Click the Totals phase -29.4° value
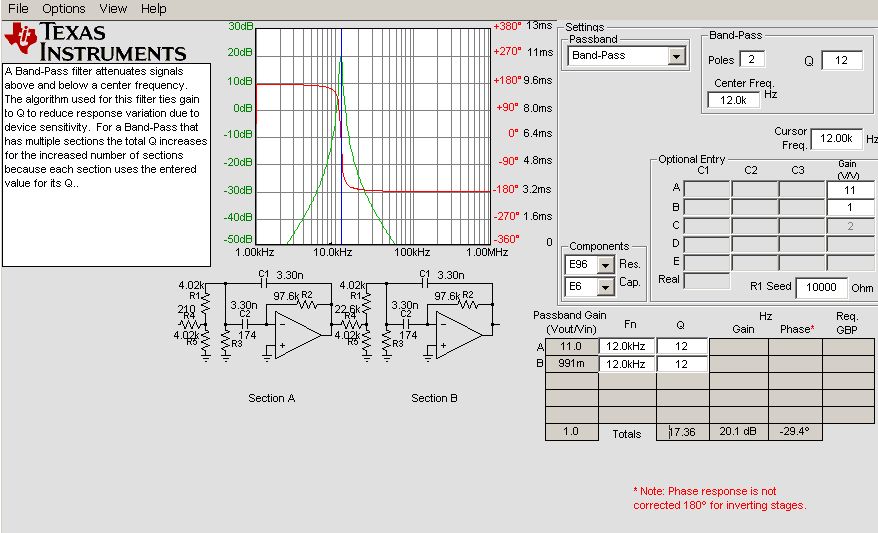 [x=795, y=432]
